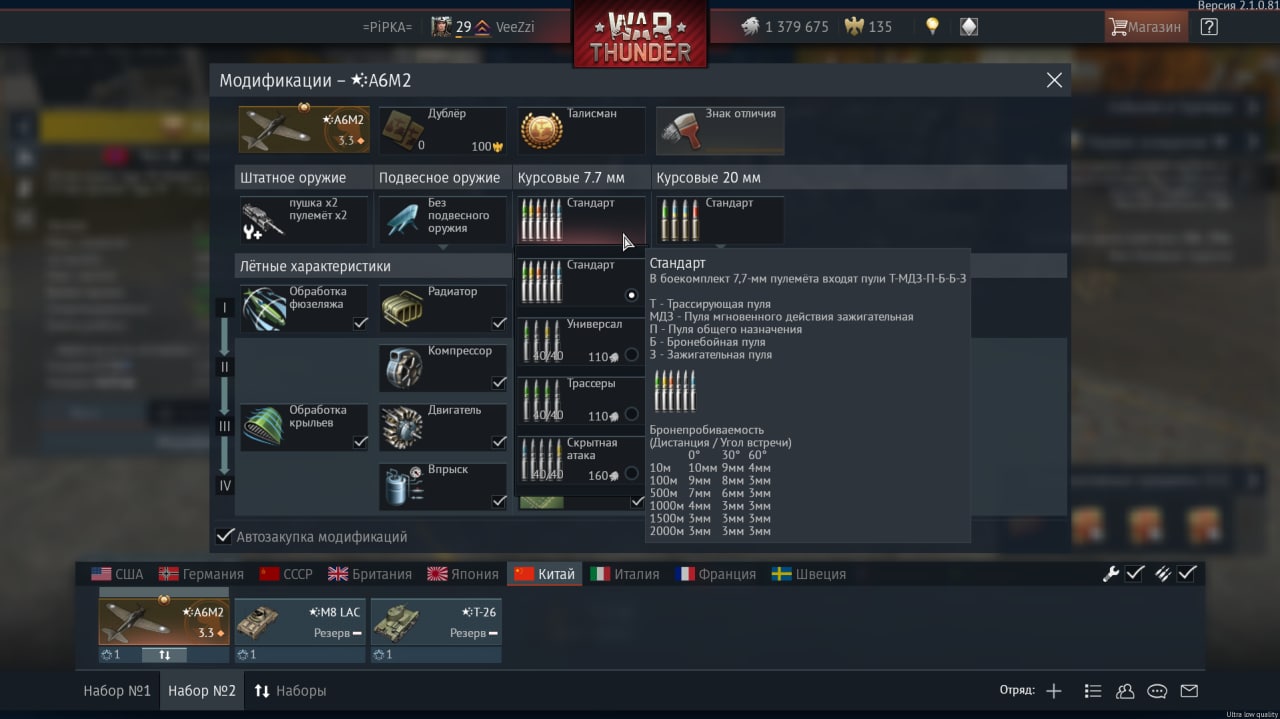1280x719 pixels.
Task: Choose Скрытная атака belt radio button
Action: (631, 473)
